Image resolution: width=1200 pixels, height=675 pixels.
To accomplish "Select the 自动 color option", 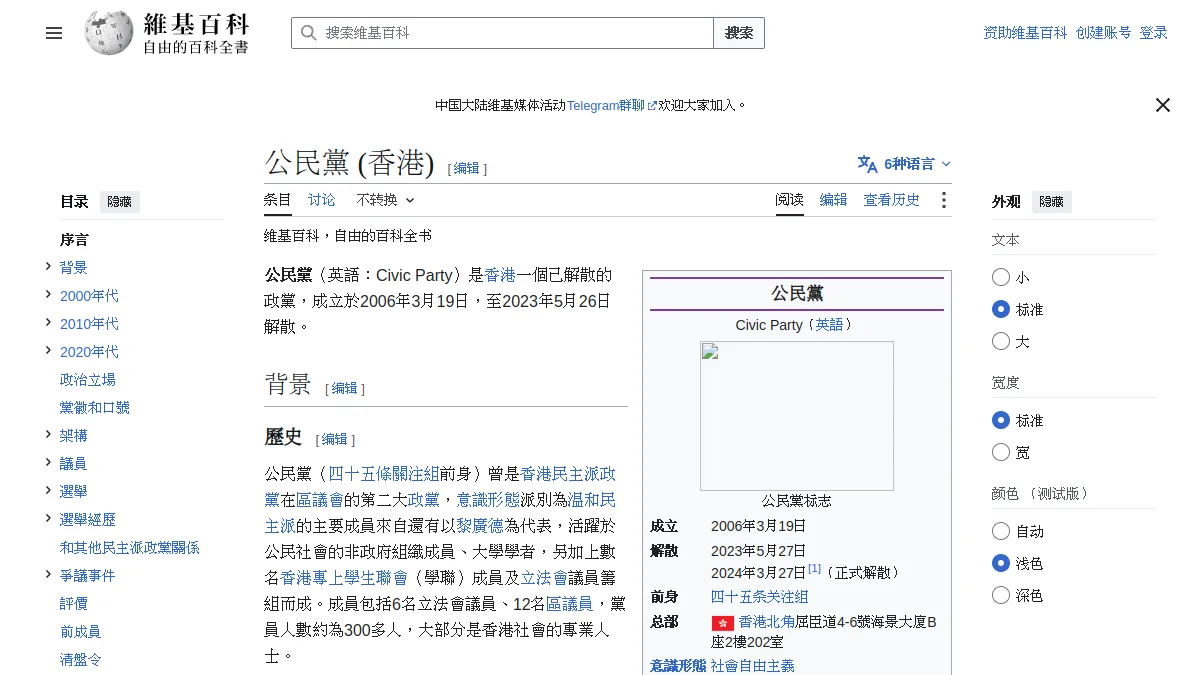I will [x=1001, y=531].
